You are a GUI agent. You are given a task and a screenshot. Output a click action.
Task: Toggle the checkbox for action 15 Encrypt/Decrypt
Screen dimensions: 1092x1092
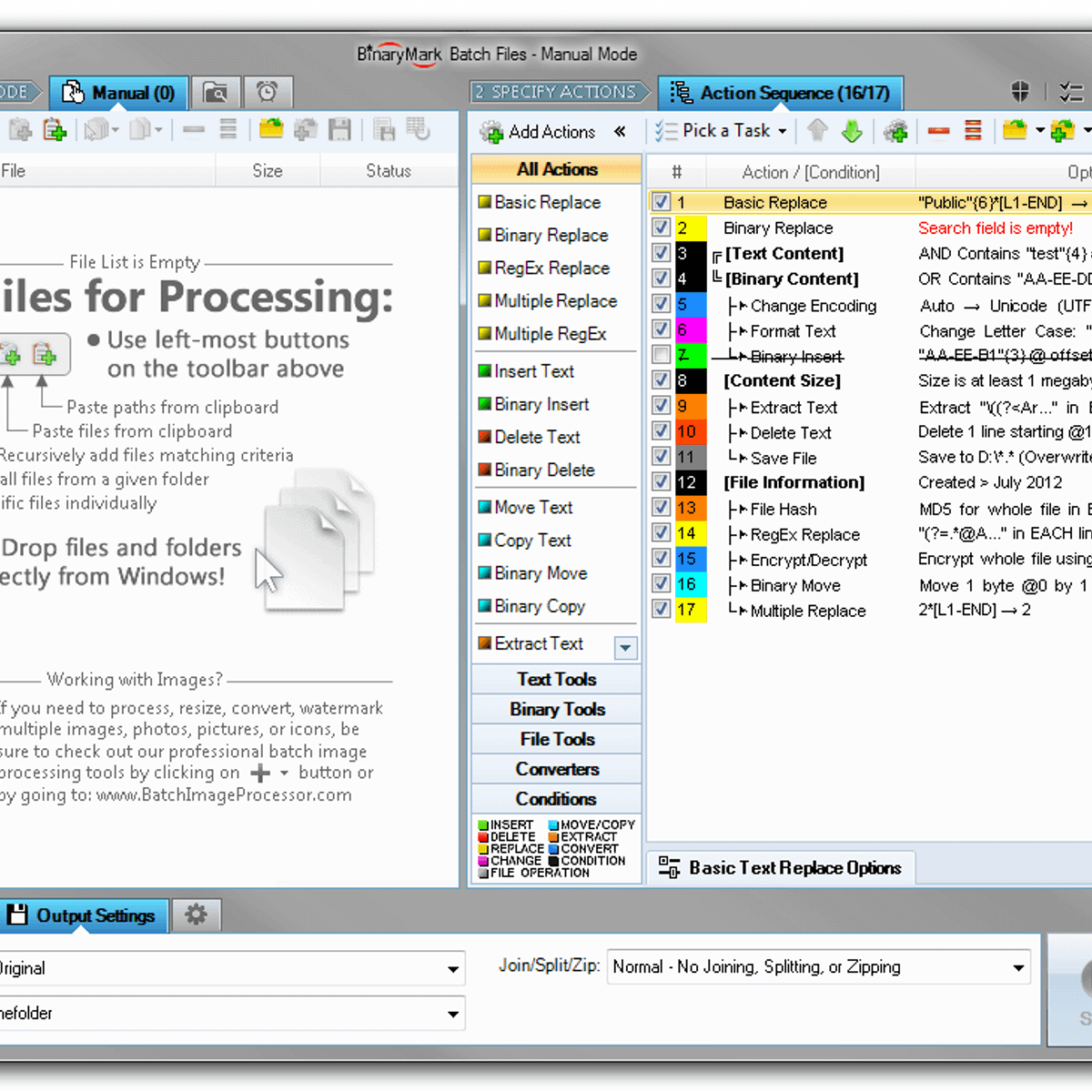[x=662, y=559]
